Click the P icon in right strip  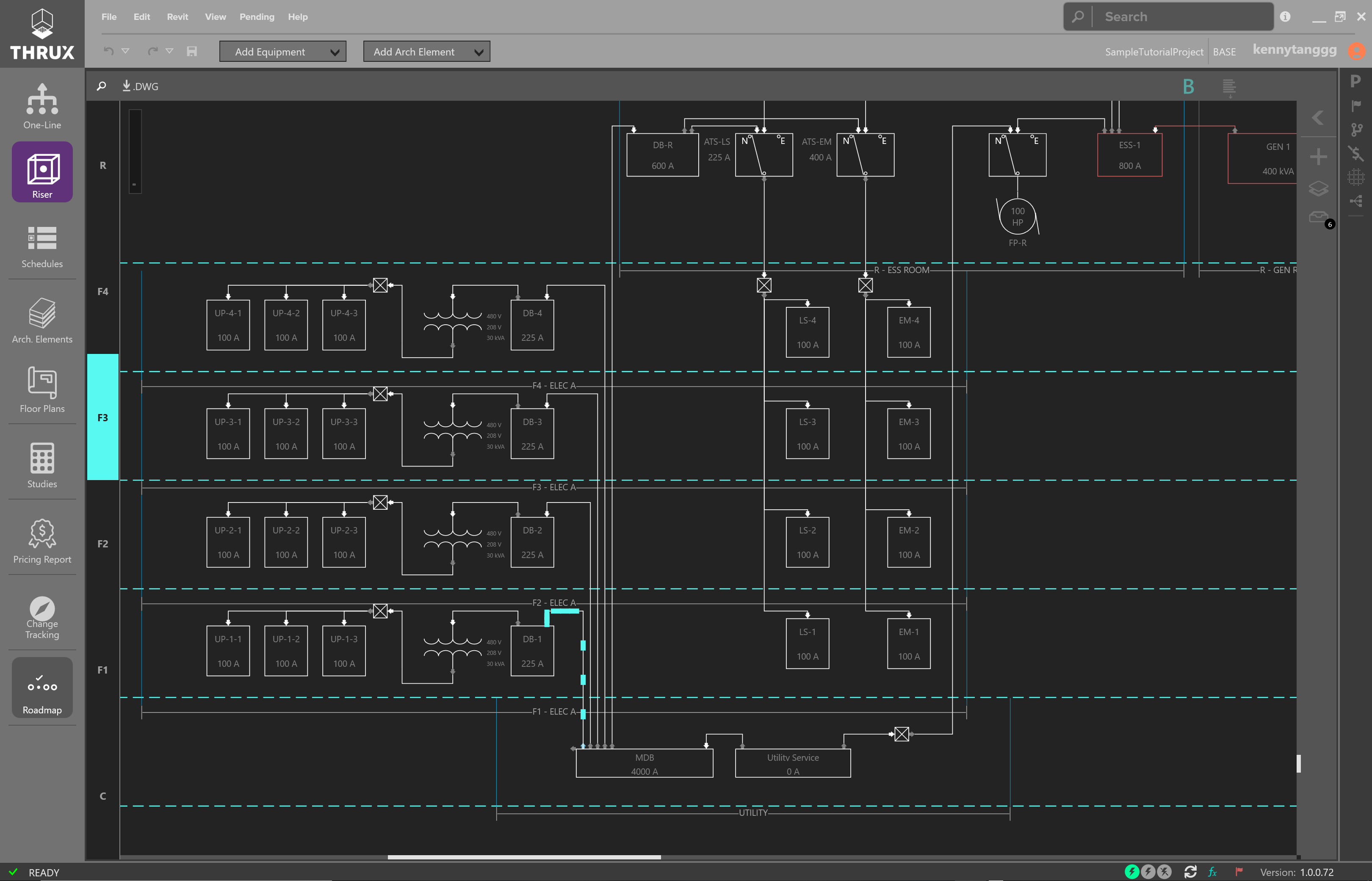(1355, 81)
